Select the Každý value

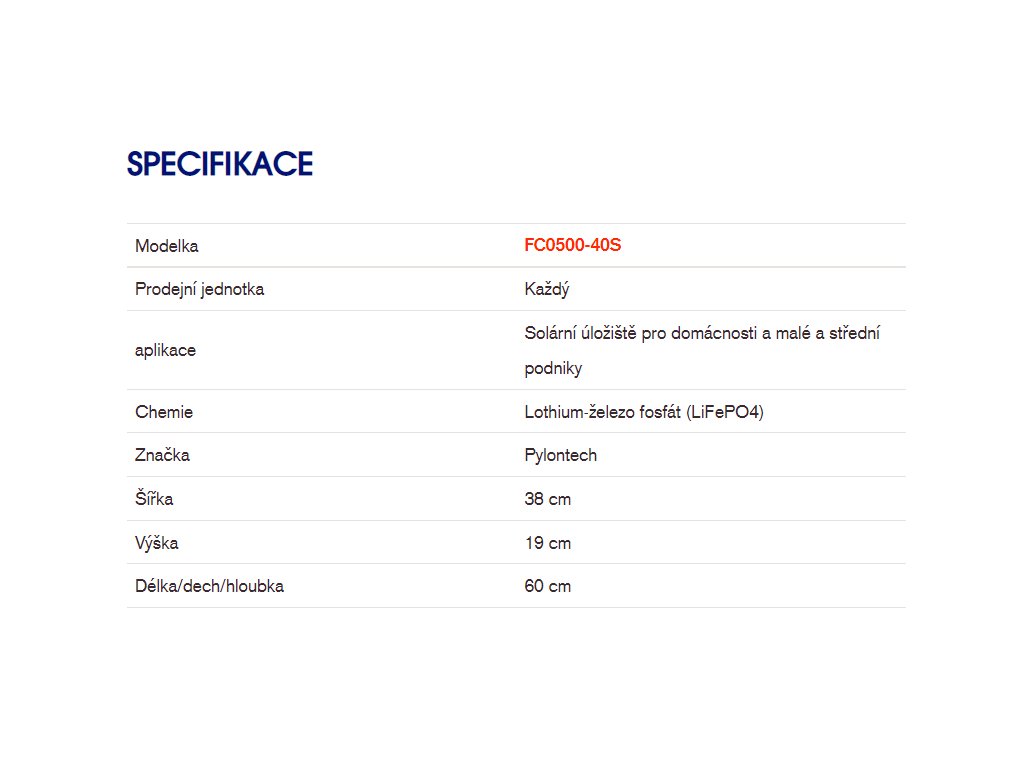[547, 289]
